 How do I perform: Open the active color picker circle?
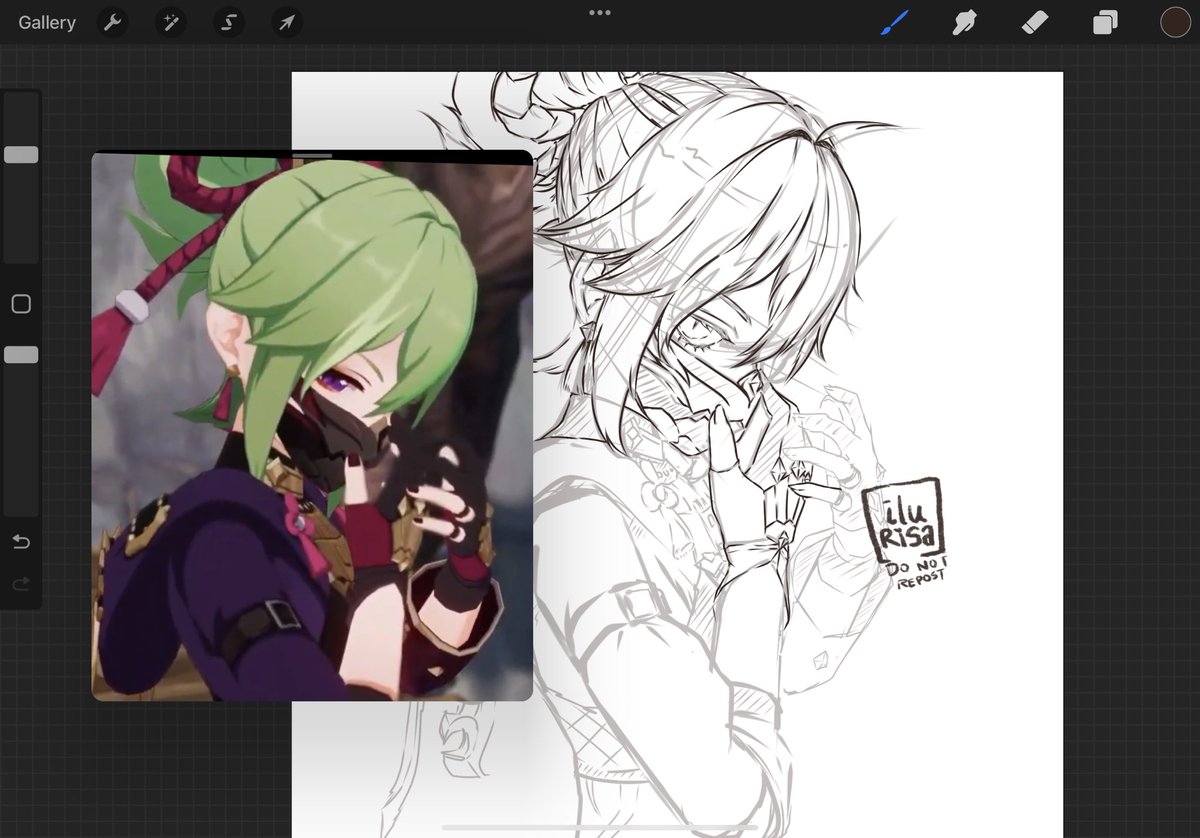(1175, 22)
